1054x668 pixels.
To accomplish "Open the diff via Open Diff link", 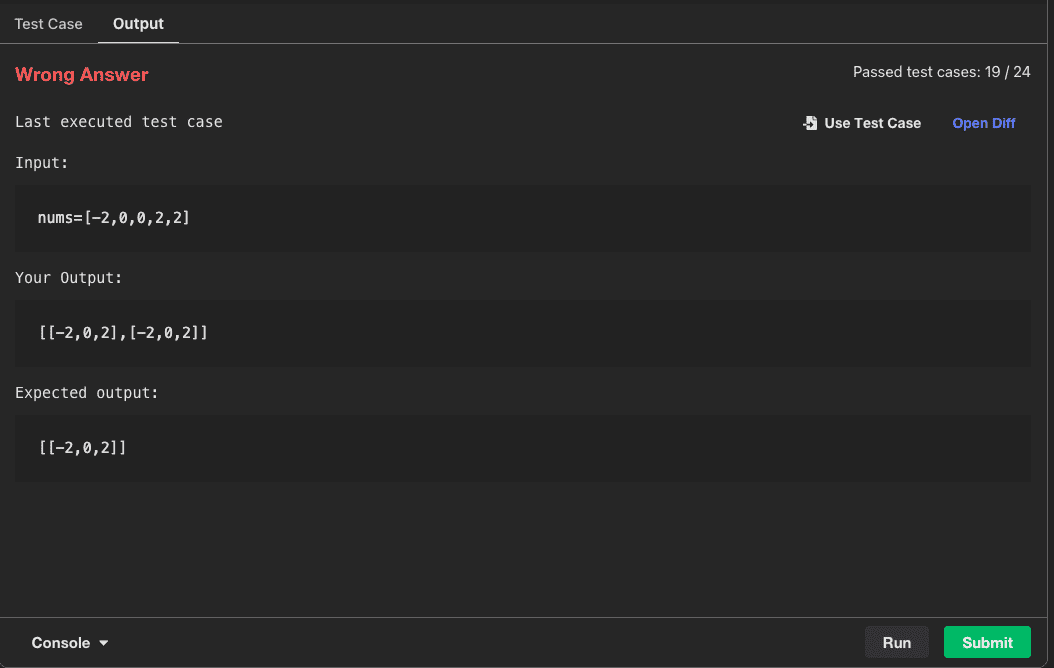I will click(983, 123).
